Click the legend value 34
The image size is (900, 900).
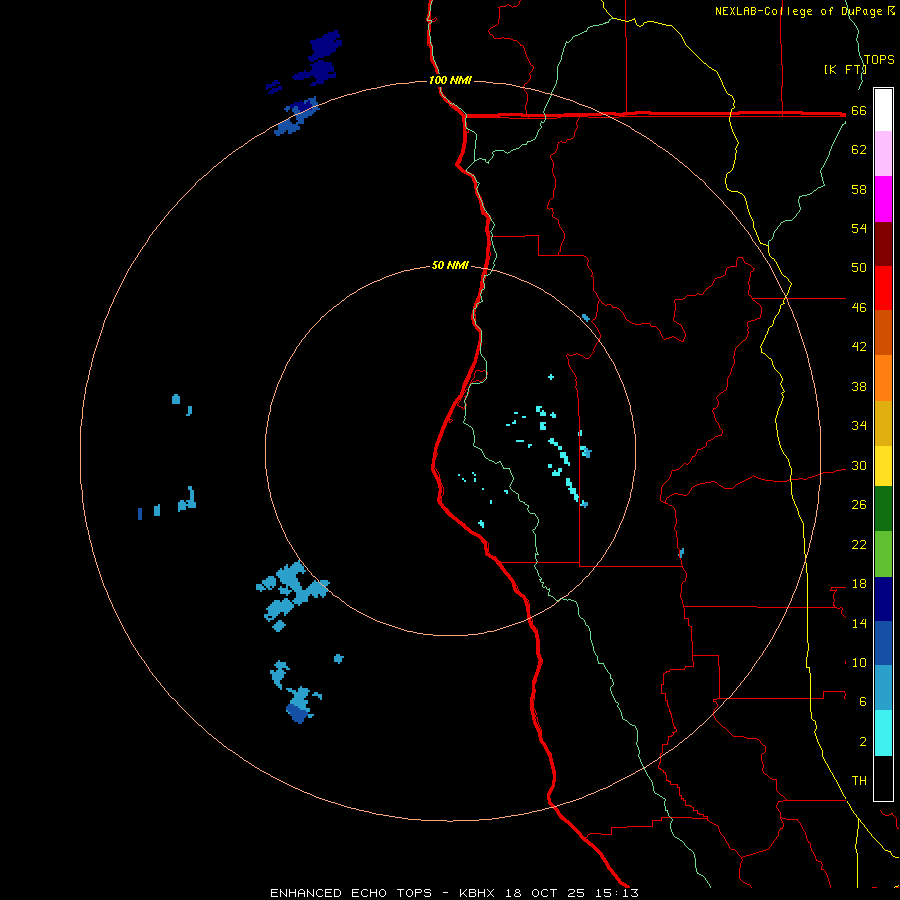[x=859, y=425]
